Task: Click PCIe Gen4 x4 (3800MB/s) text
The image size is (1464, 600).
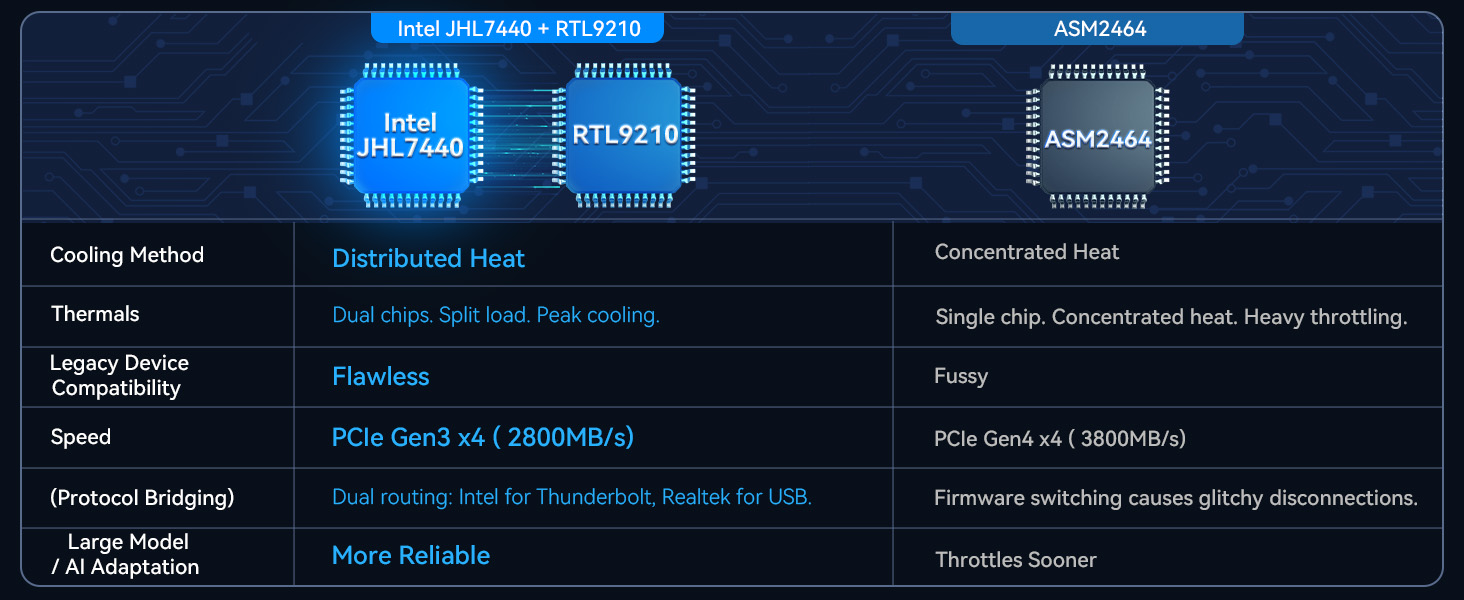Action: coord(1060,438)
